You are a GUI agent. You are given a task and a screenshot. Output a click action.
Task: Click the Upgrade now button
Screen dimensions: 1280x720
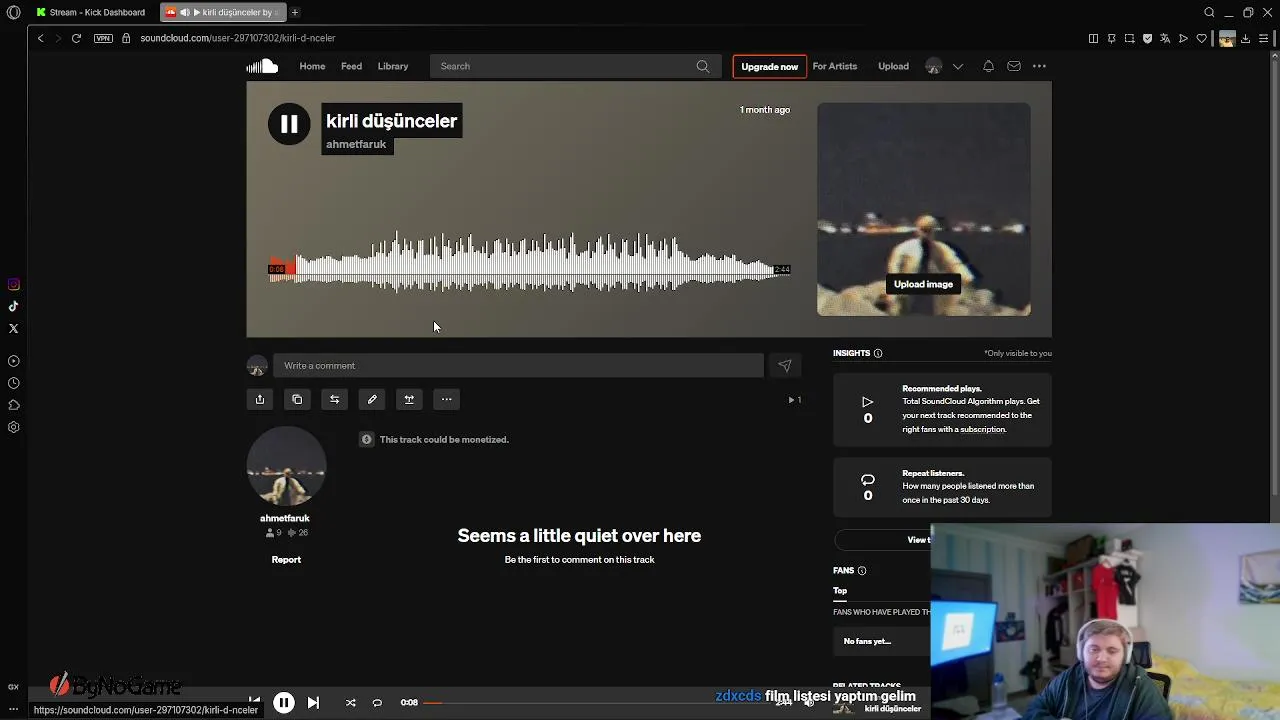(769, 66)
